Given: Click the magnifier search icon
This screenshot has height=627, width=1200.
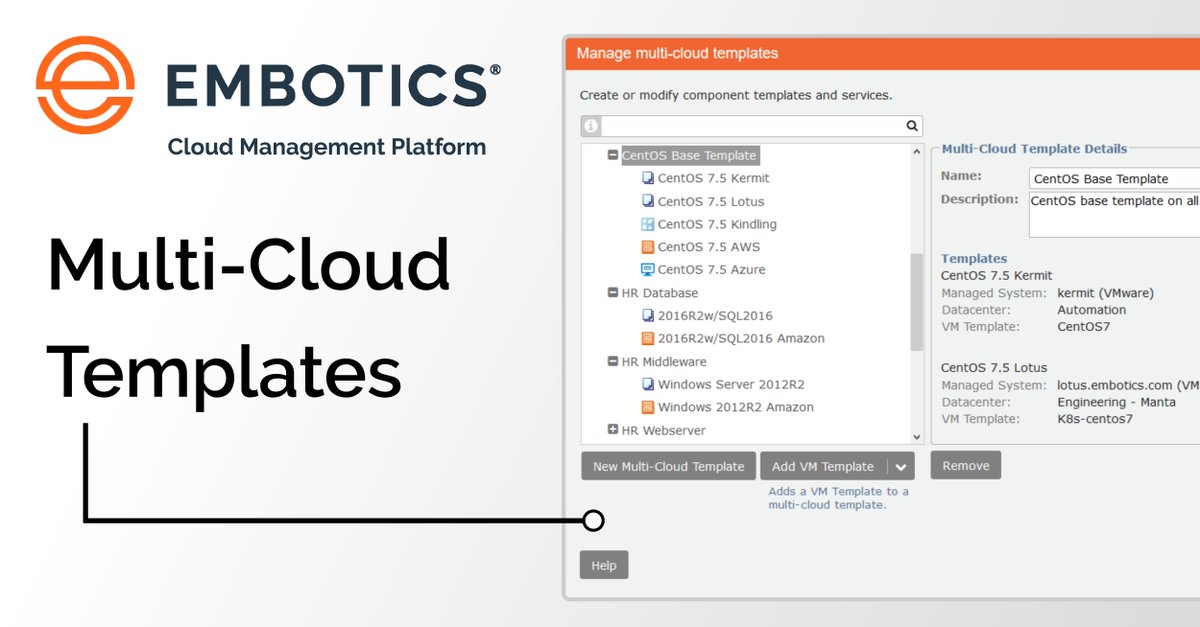Looking at the screenshot, I should click(912, 127).
